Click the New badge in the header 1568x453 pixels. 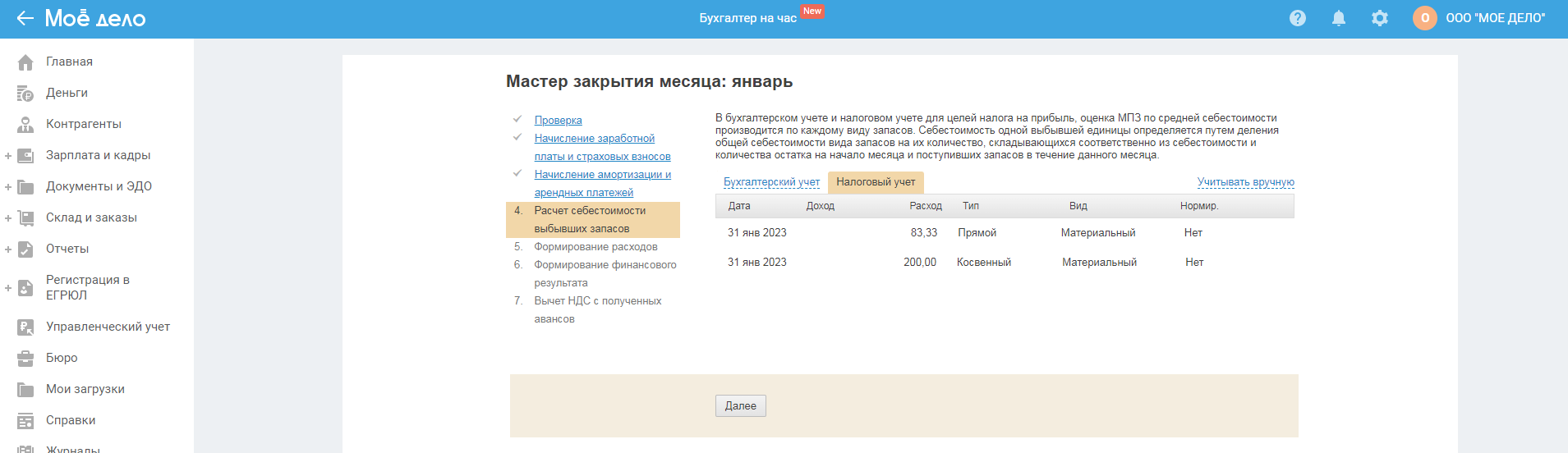812,11
